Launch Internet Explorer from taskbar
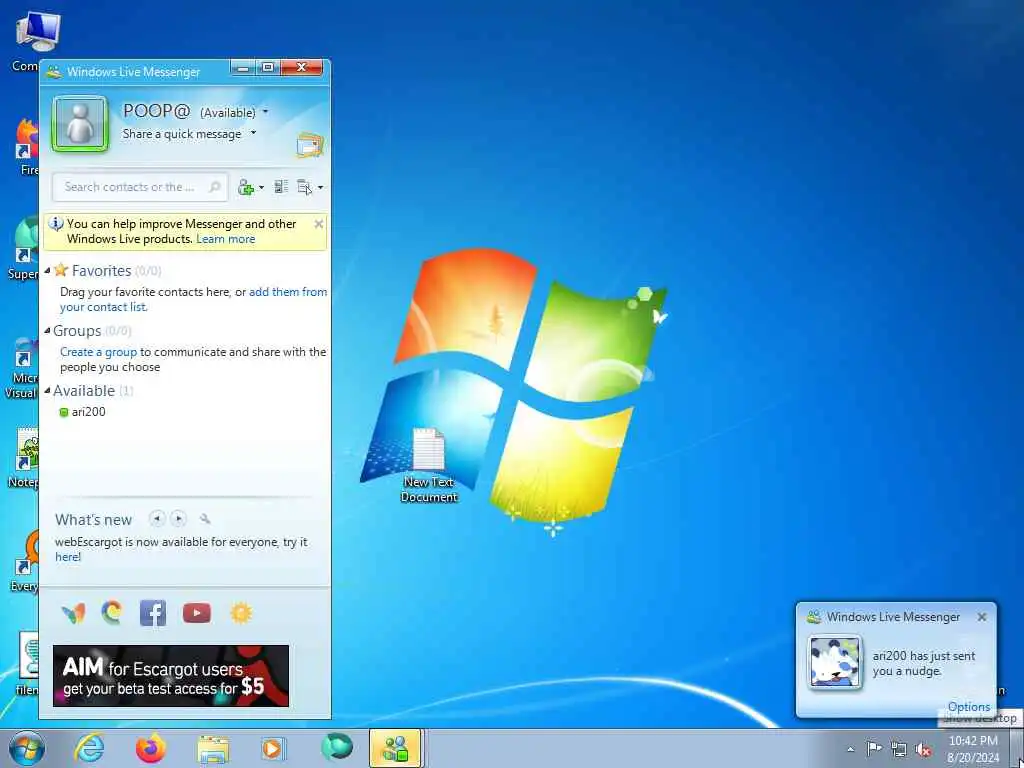This screenshot has height=768, width=1024. point(89,748)
